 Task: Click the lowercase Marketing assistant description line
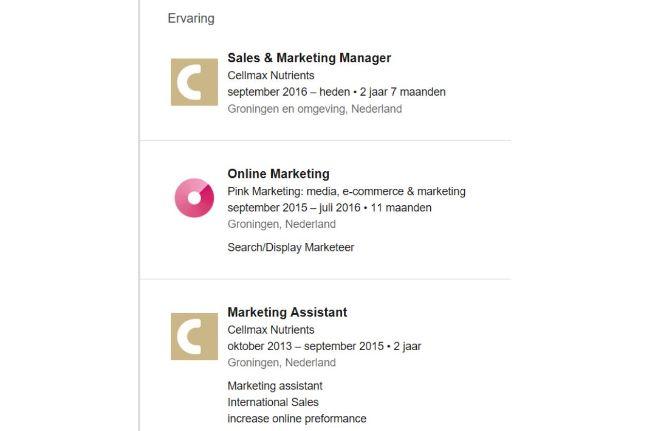(275, 385)
